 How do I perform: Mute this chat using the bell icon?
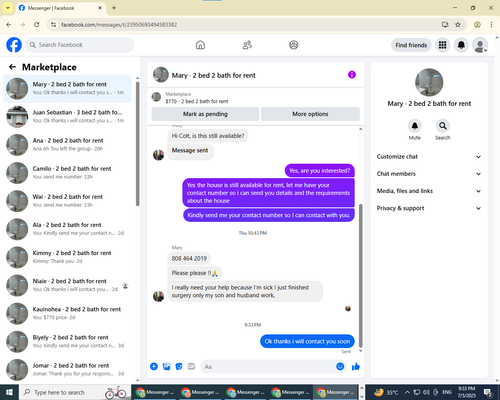tap(415, 126)
